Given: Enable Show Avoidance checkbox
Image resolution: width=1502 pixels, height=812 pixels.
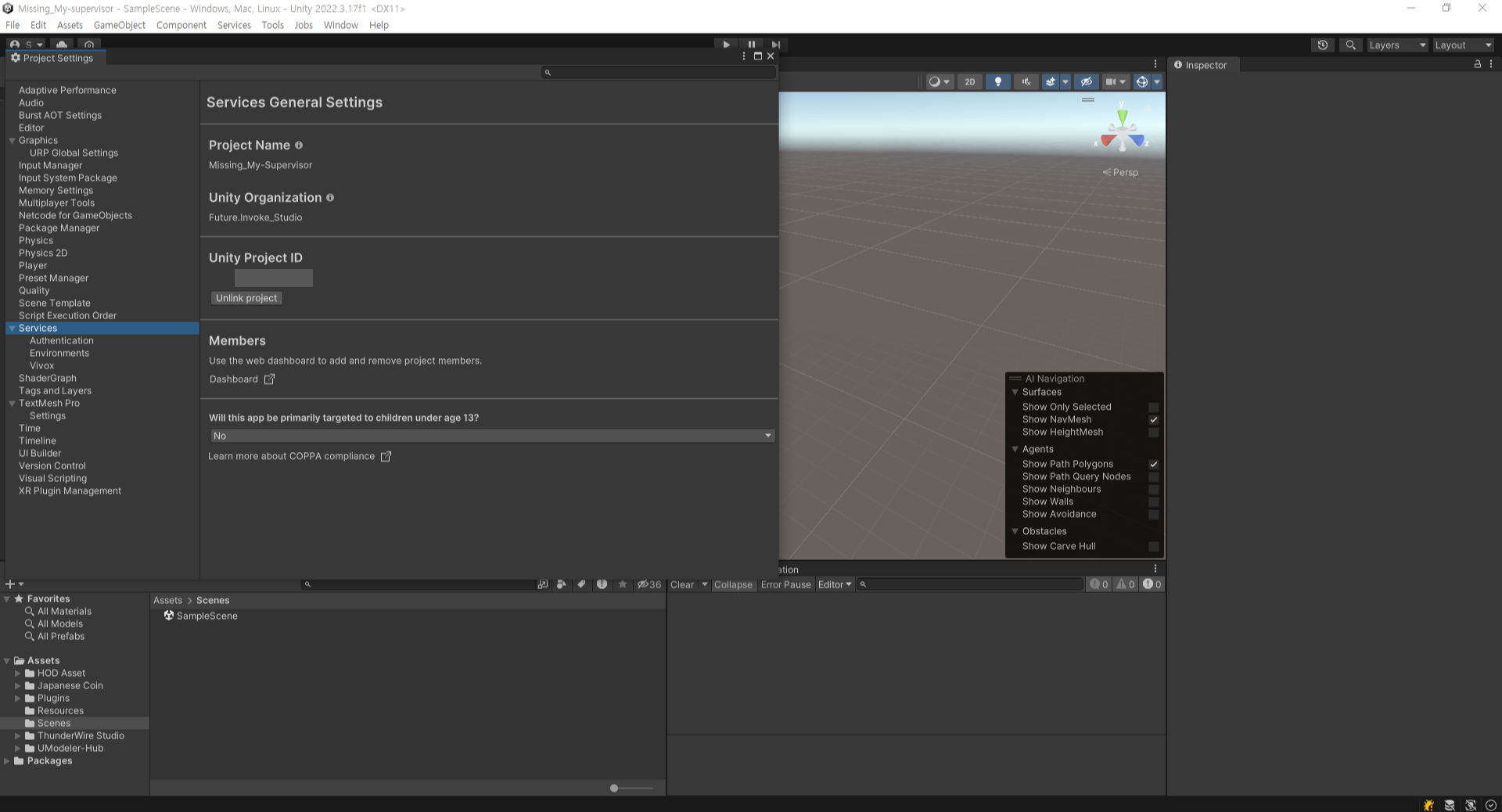Looking at the screenshot, I should coord(1153,514).
